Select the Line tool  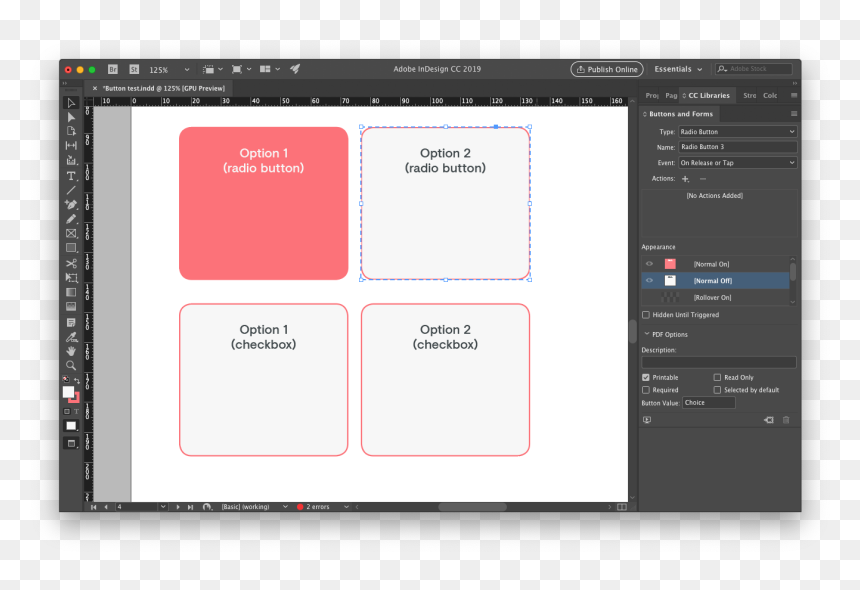tap(71, 190)
